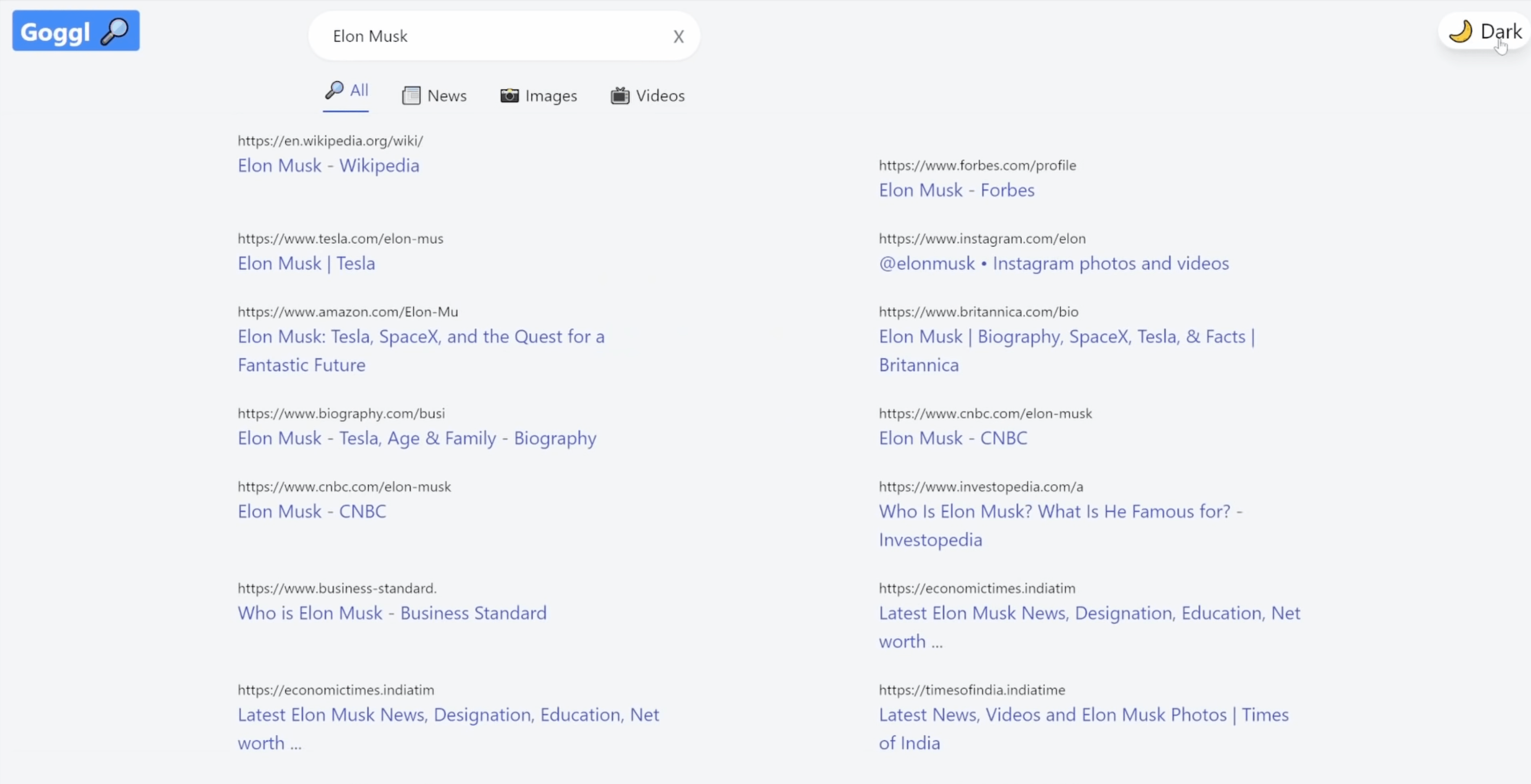
Task: Switch to the Videos tab
Action: click(648, 96)
